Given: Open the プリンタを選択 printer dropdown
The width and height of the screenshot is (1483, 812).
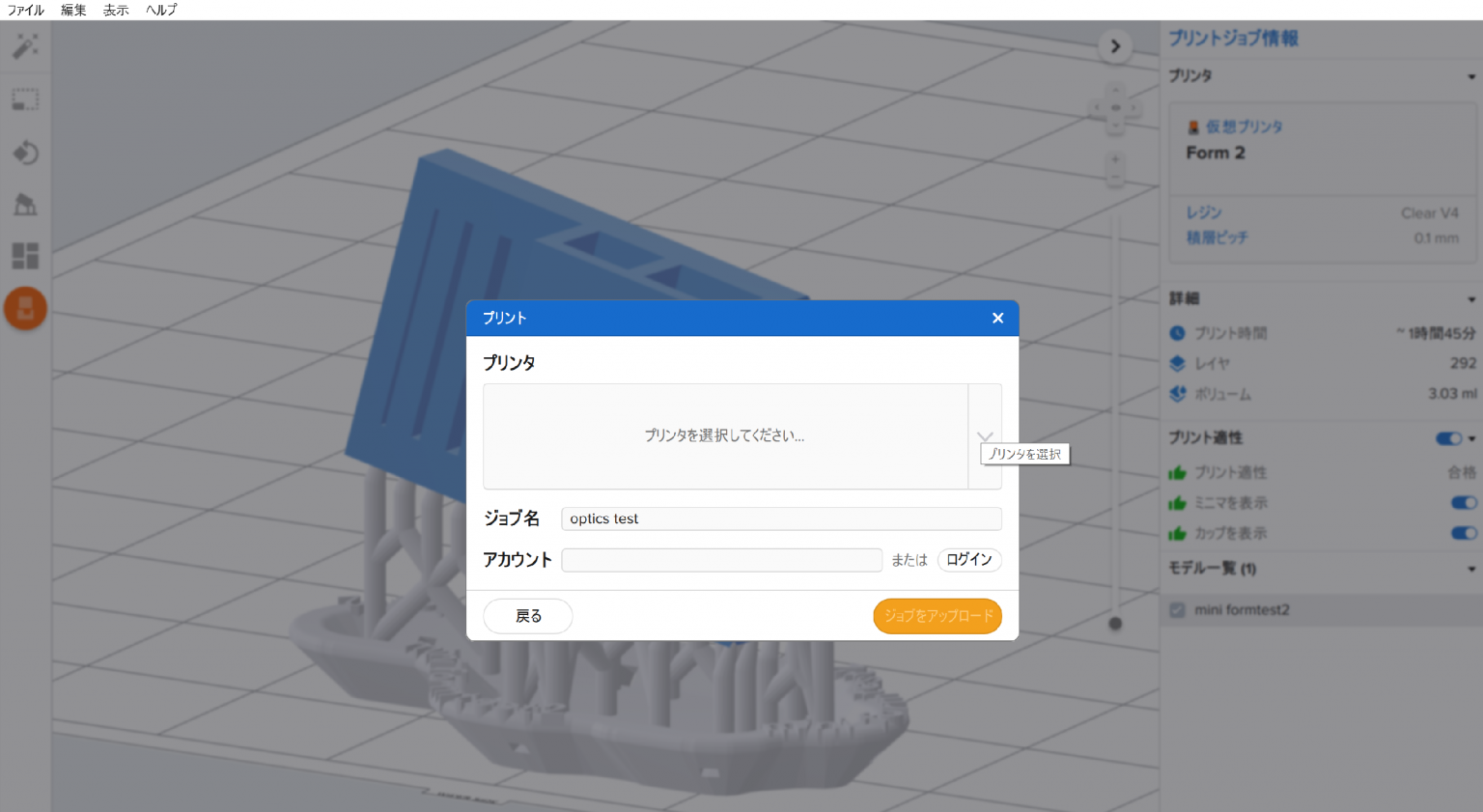Looking at the screenshot, I should [x=985, y=435].
